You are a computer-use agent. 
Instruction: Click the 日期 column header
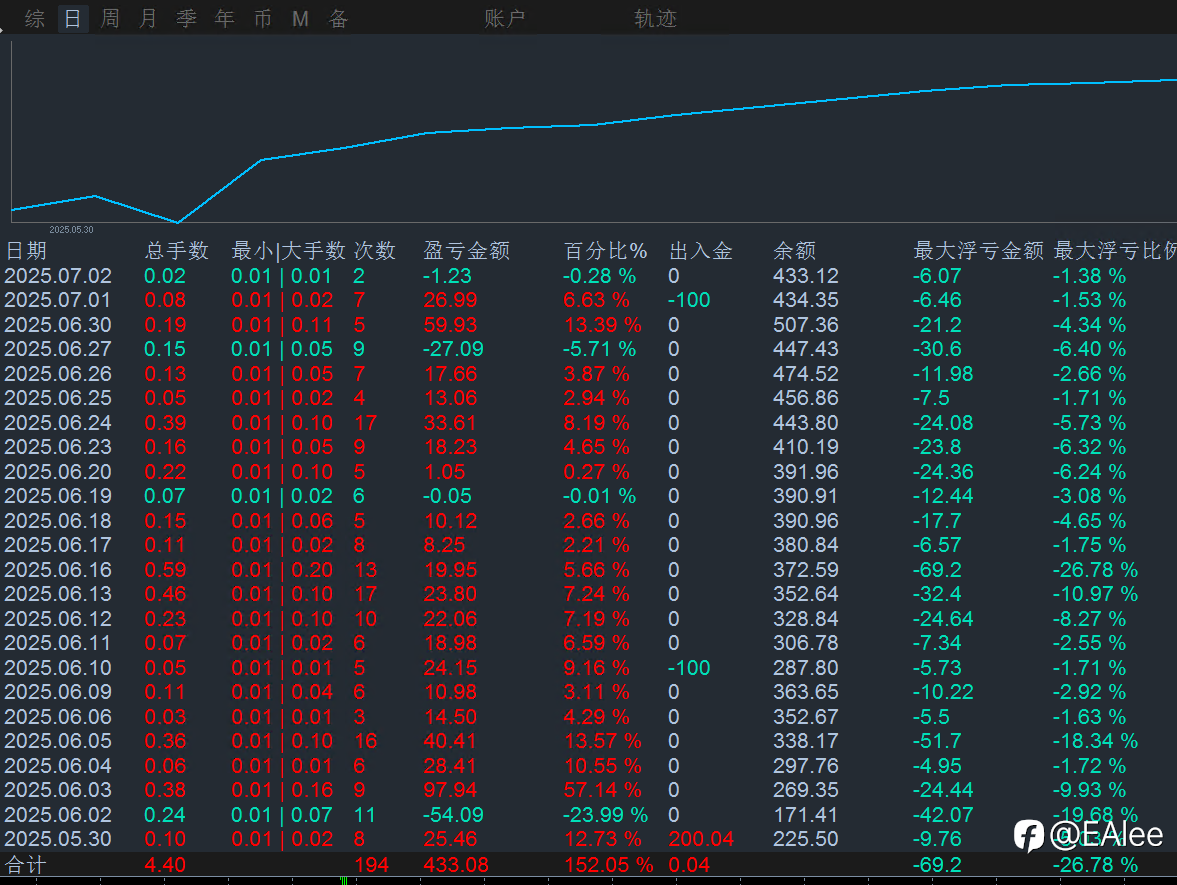tap(26, 250)
